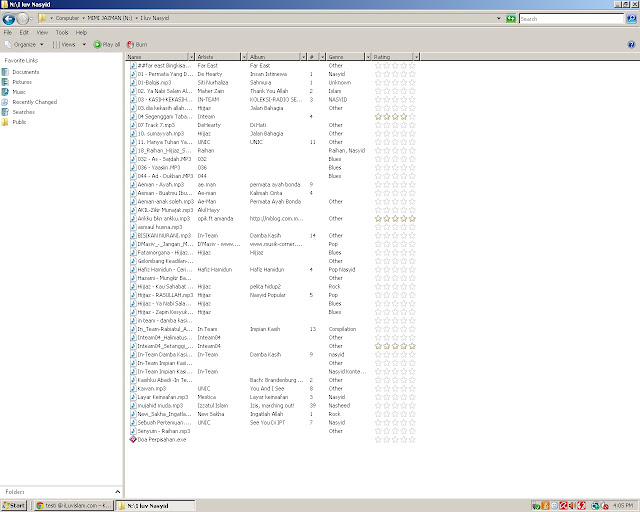The width and height of the screenshot is (640, 512).
Task: Click the Chrome icon on the taskbar button
Action: click(x=40, y=505)
